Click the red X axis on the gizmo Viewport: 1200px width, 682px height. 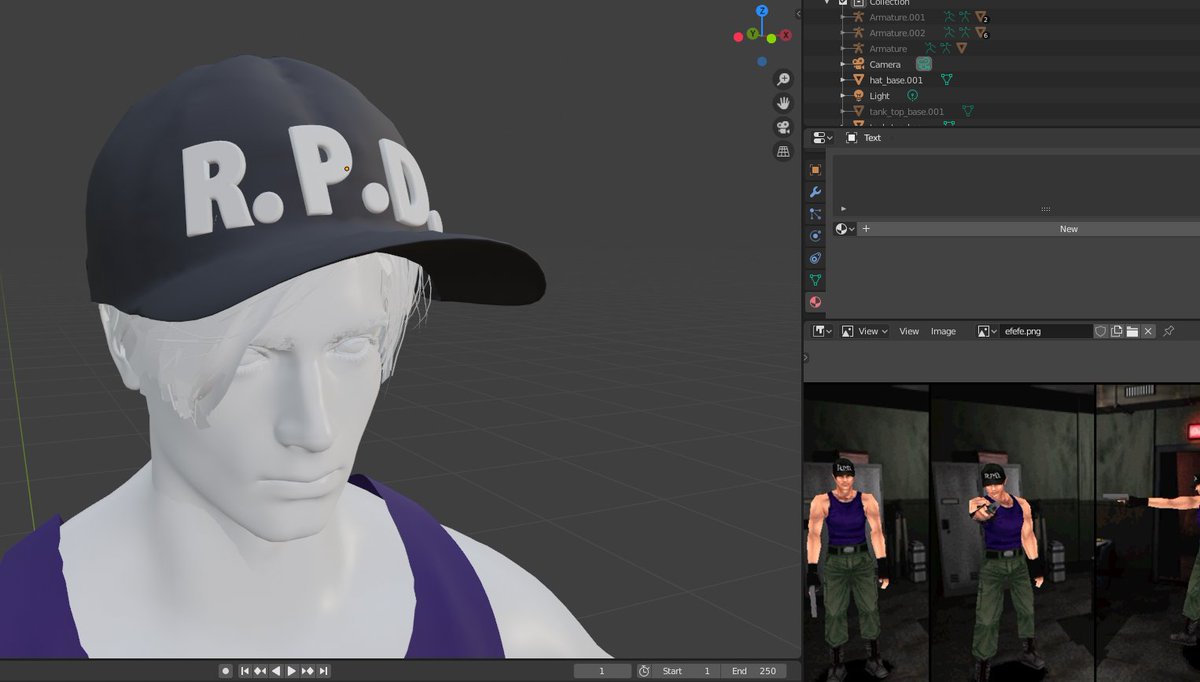pos(785,36)
